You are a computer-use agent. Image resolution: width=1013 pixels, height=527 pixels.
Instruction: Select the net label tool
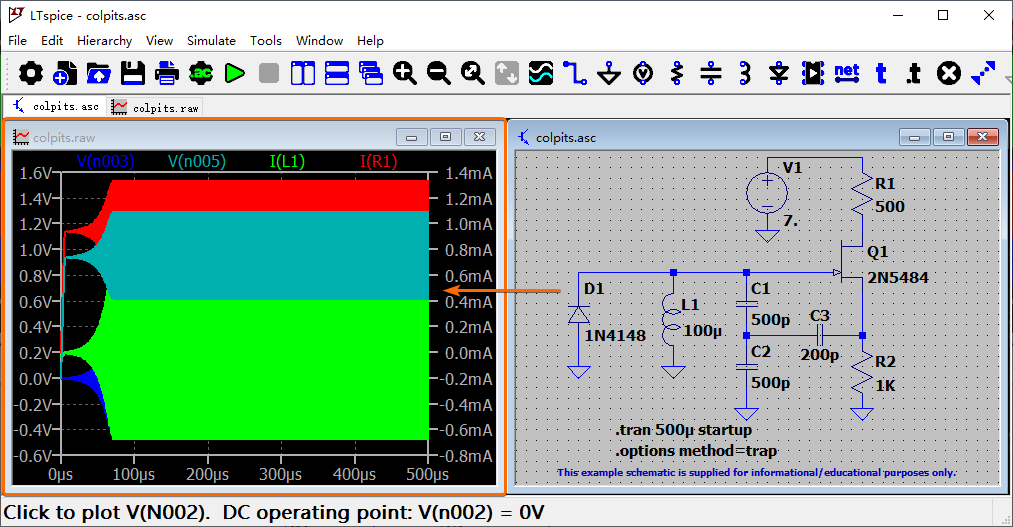(x=846, y=73)
